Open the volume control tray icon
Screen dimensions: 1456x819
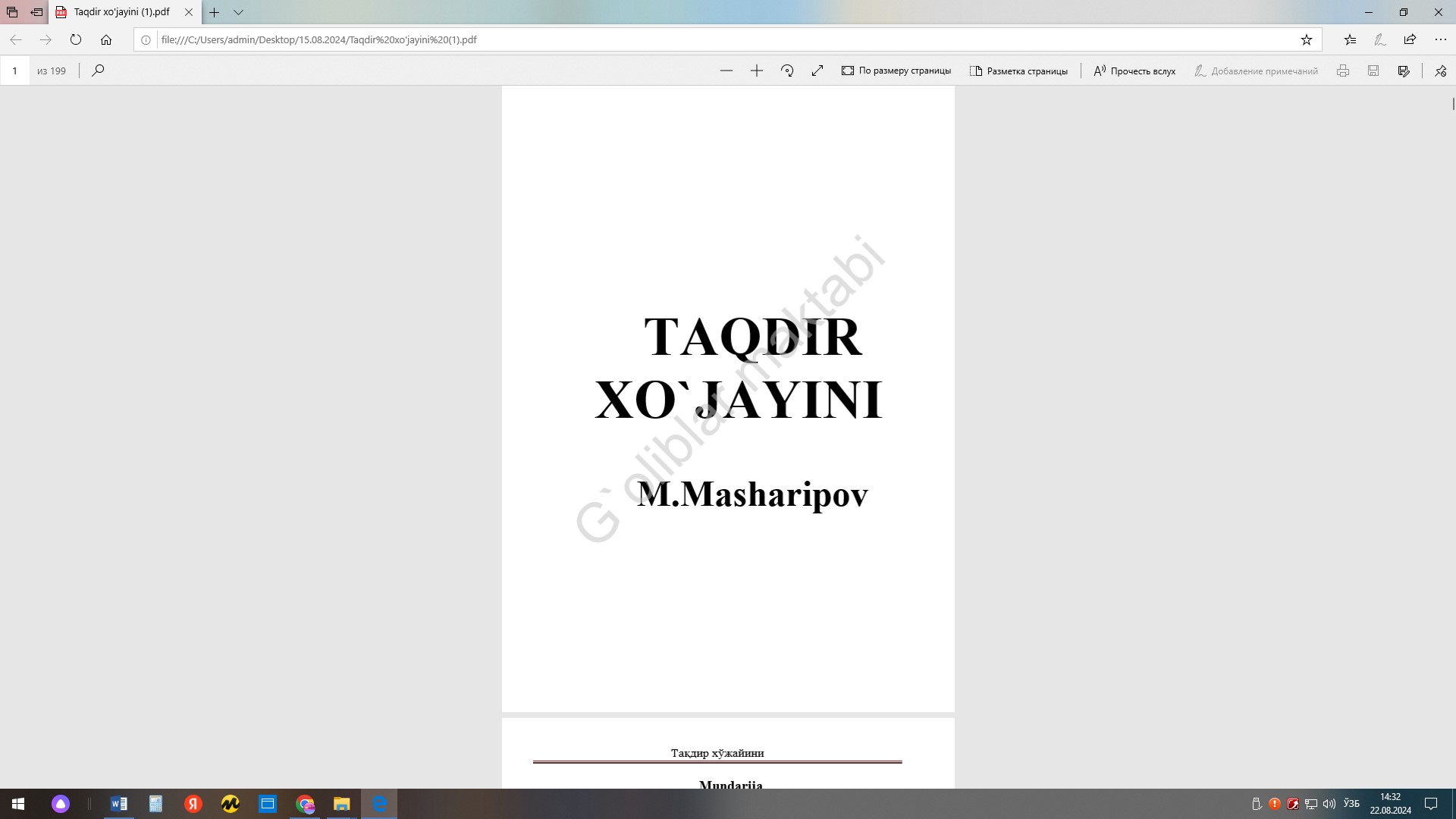click(1329, 804)
